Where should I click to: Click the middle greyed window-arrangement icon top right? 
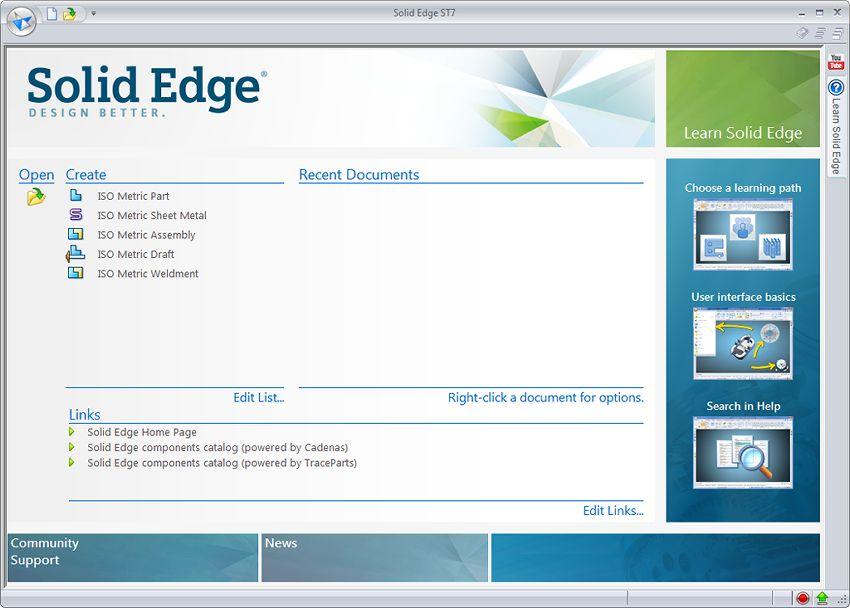tap(821, 33)
